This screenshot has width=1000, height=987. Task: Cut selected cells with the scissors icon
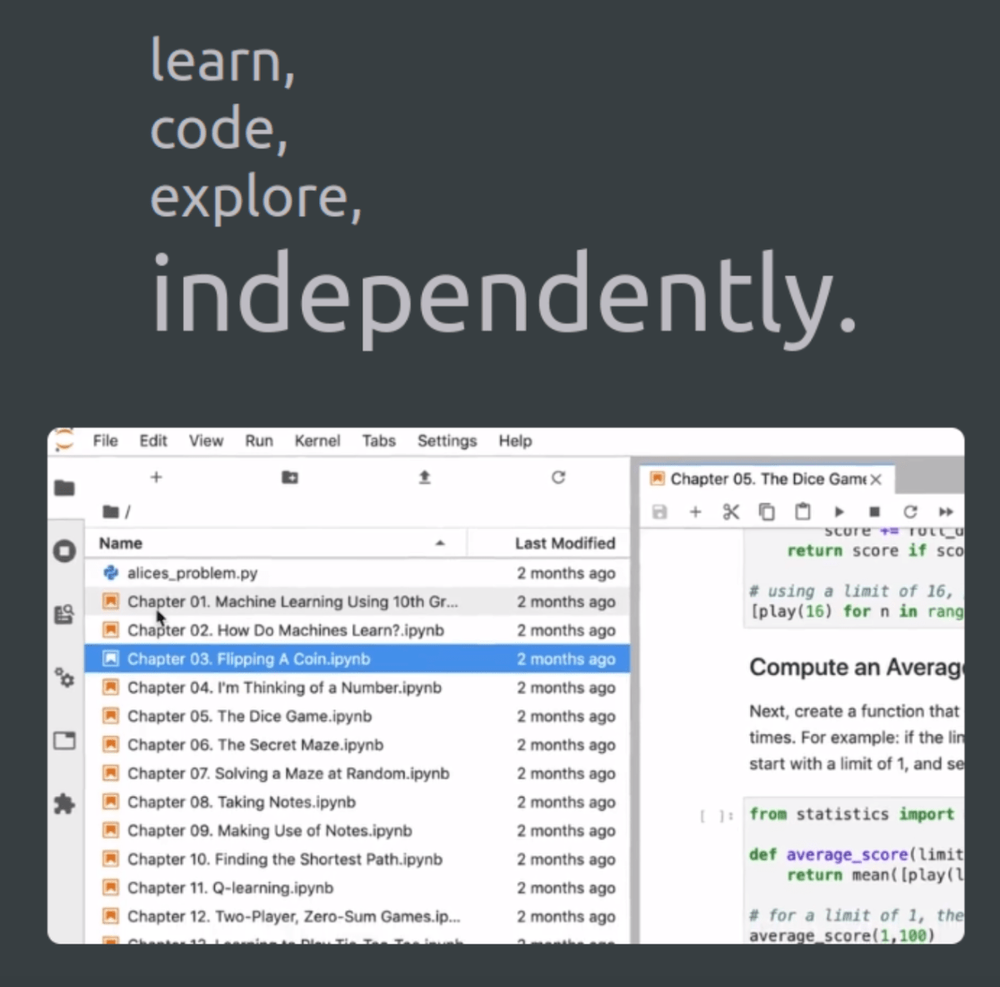731,511
